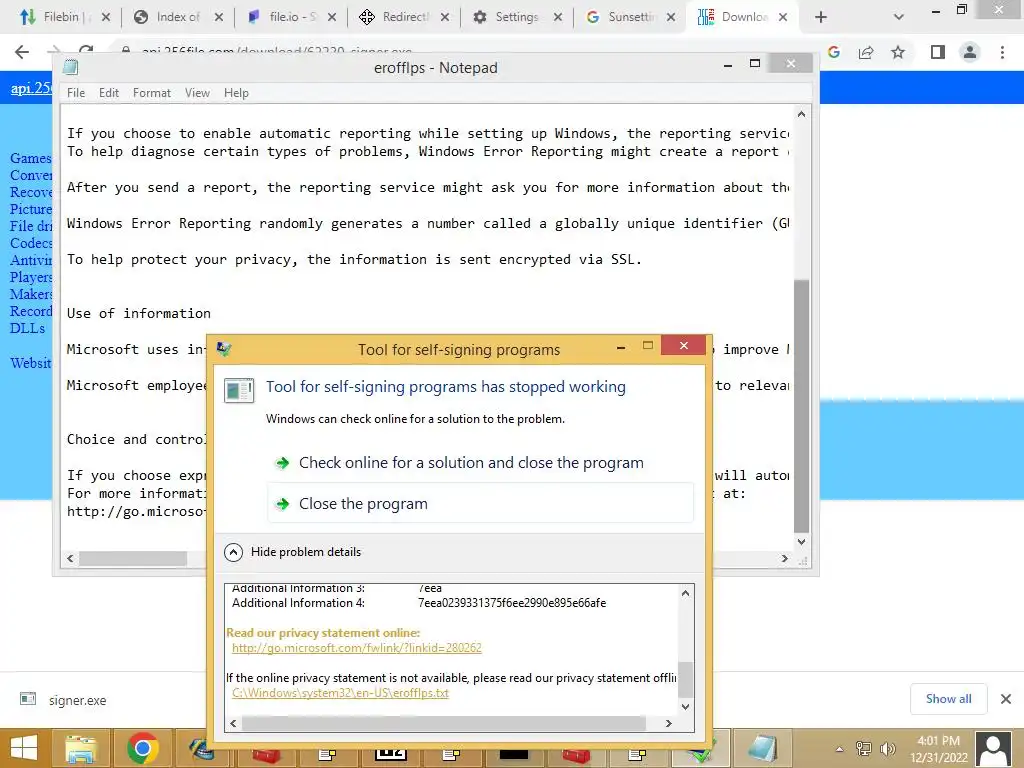Click Notepad's horizontal scrollbar thumb
This screenshot has height=768, width=1024.
point(133,558)
